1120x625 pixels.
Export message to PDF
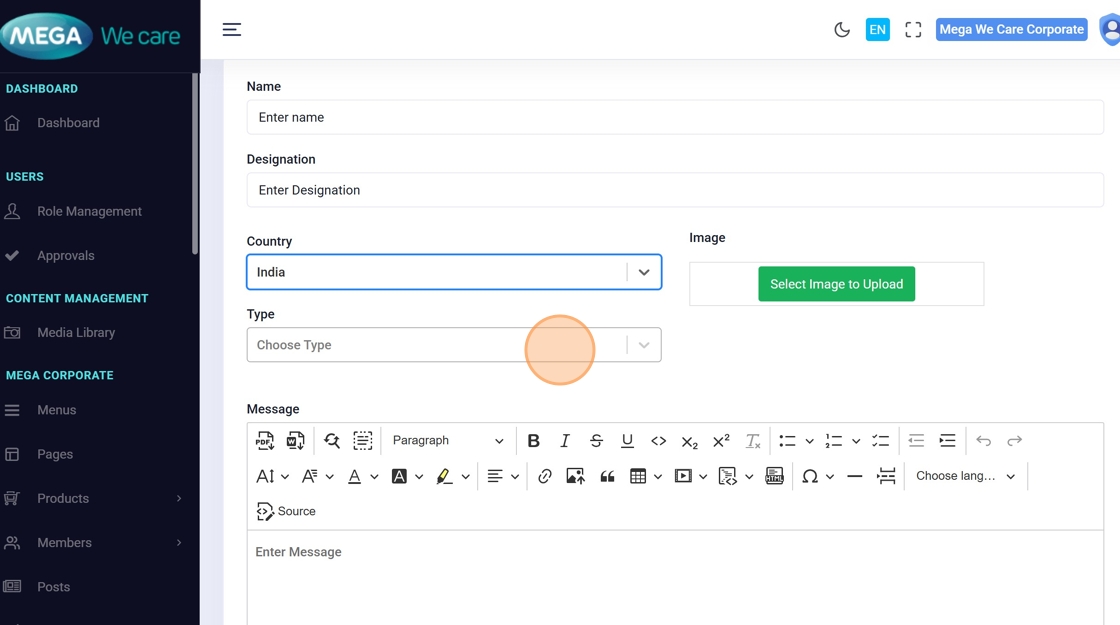(265, 441)
